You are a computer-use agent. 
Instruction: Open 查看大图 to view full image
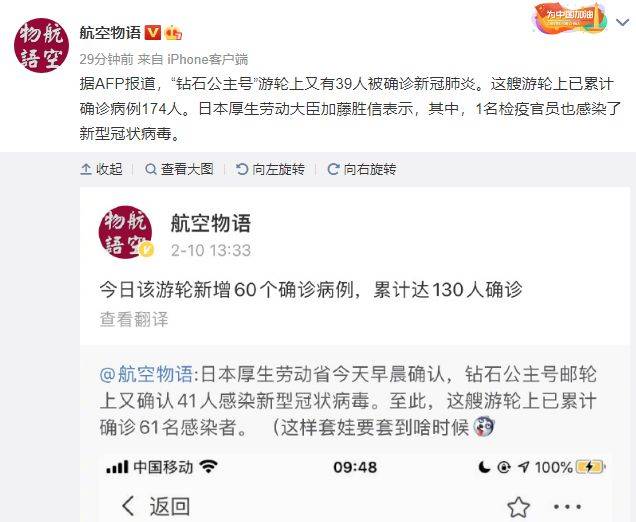point(179,169)
